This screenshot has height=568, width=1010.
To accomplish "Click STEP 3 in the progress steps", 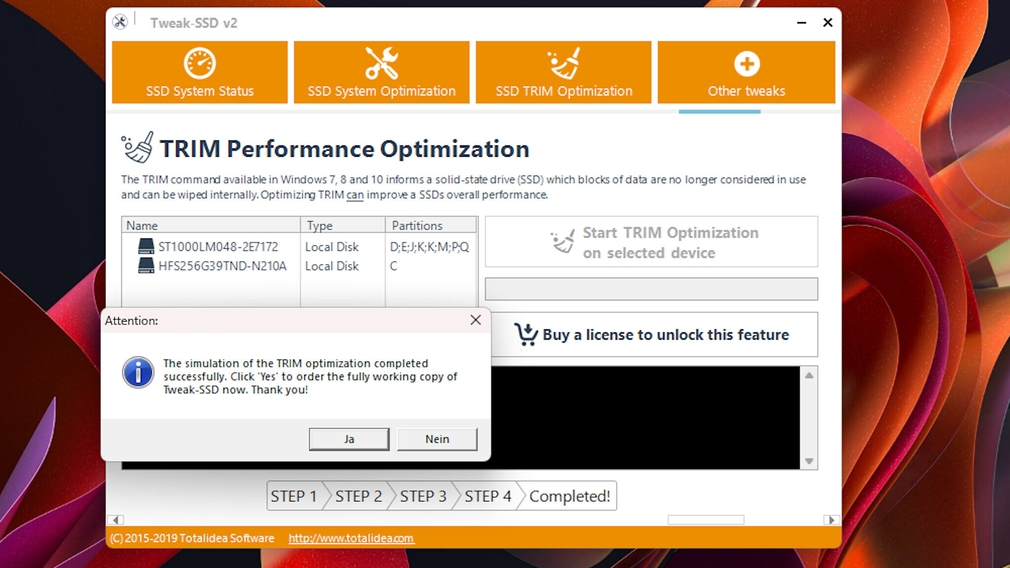I will (x=423, y=496).
